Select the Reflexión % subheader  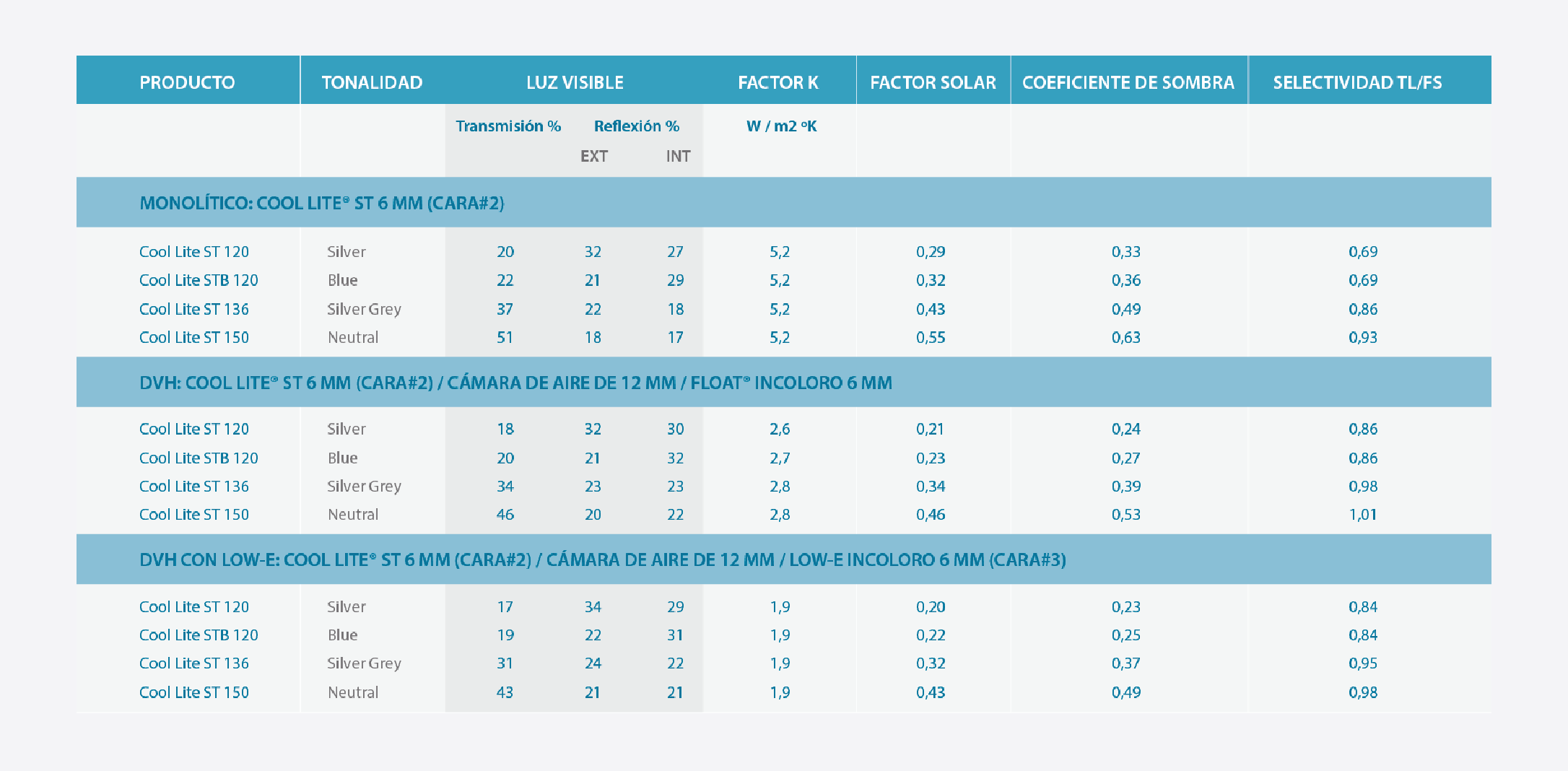click(x=636, y=126)
